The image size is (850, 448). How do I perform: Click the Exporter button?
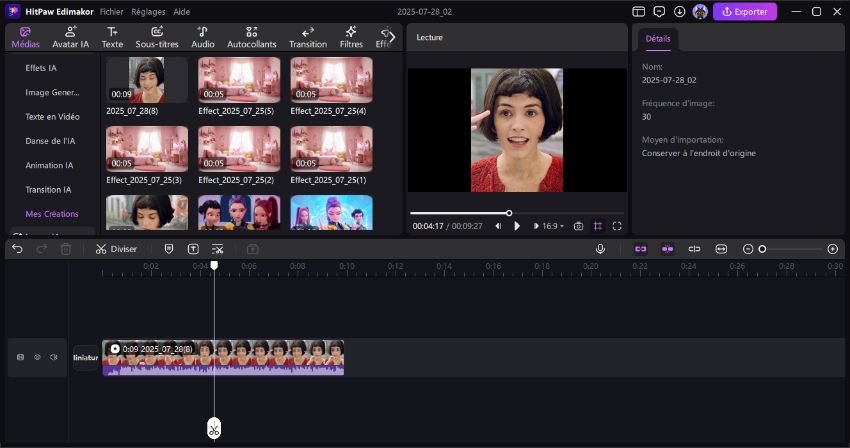coord(744,12)
